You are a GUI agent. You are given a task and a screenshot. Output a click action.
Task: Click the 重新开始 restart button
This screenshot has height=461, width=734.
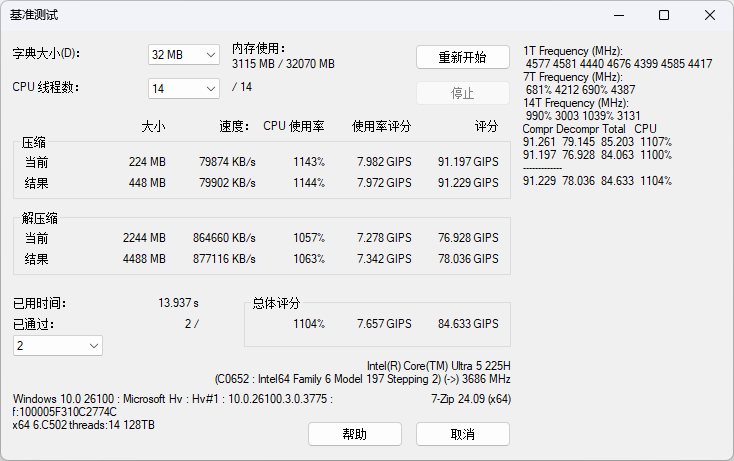[462, 57]
